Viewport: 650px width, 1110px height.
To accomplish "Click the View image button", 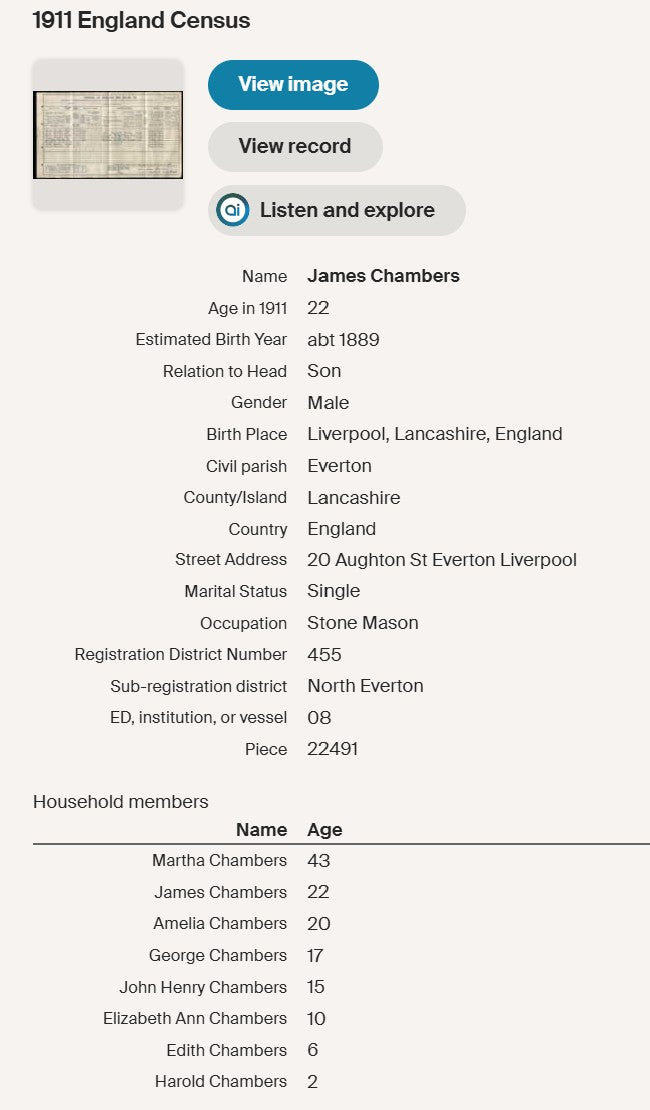I will [x=293, y=84].
